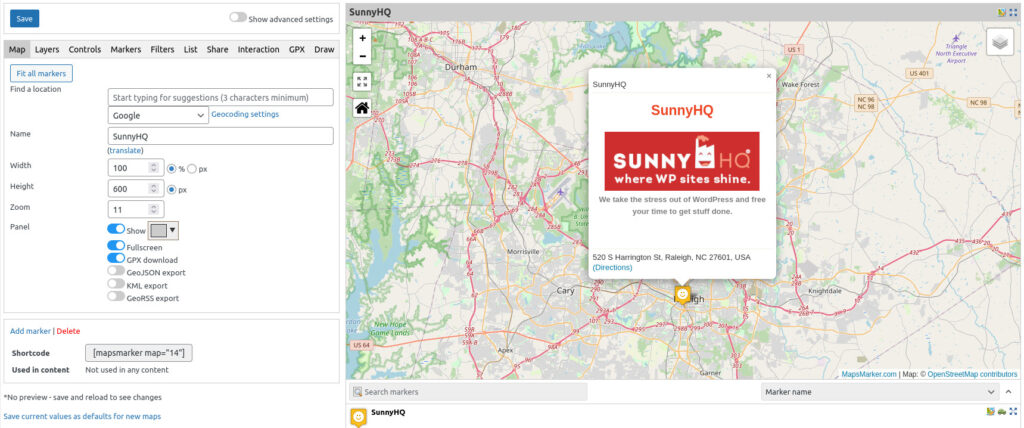Click Add marker link
Image resolution: width=1024 pixels, height=428 pixels.
pyautogui.click(x=30, y=331)
